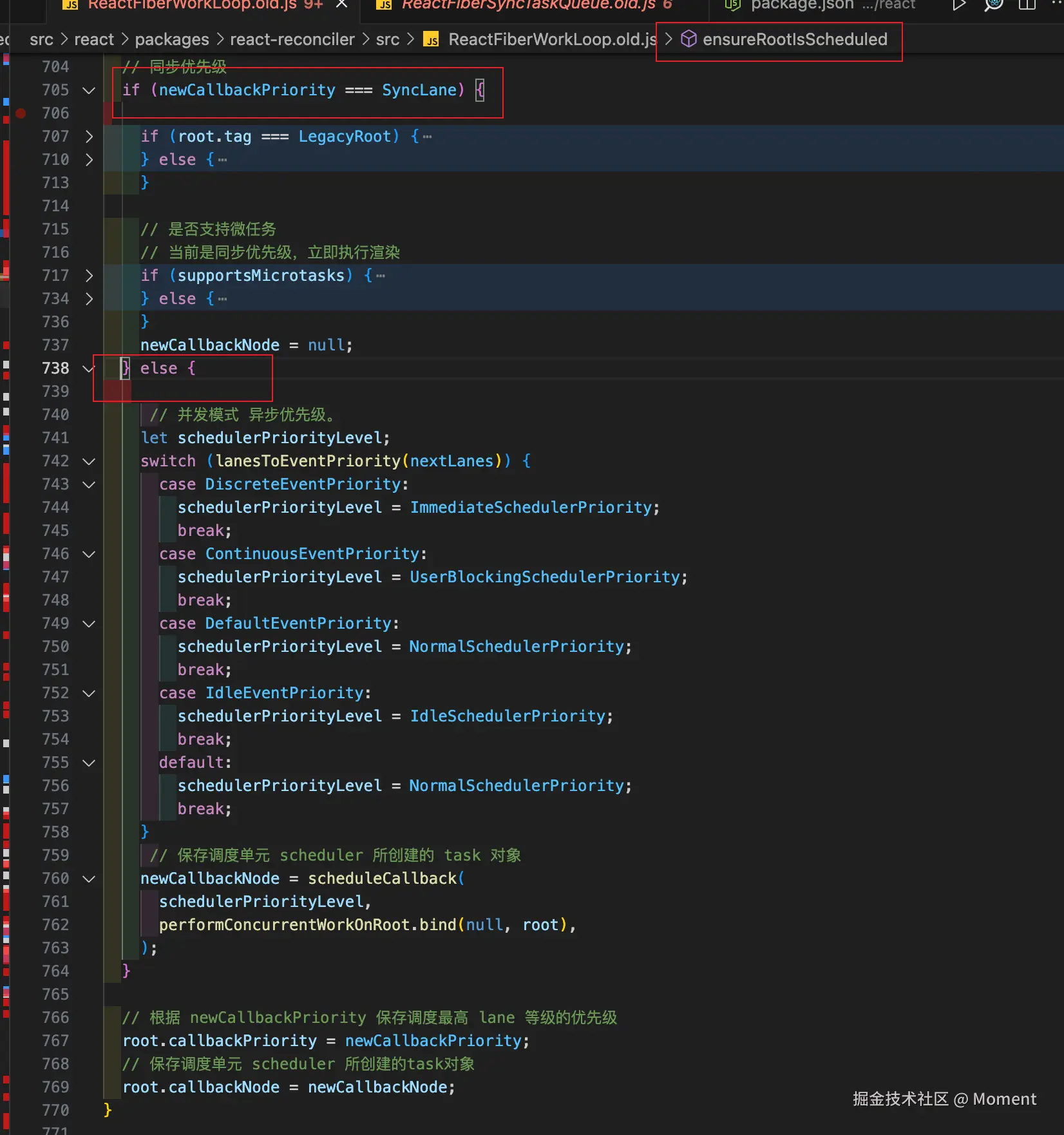Click LegacyRoot on line 707

pos(345,137)
